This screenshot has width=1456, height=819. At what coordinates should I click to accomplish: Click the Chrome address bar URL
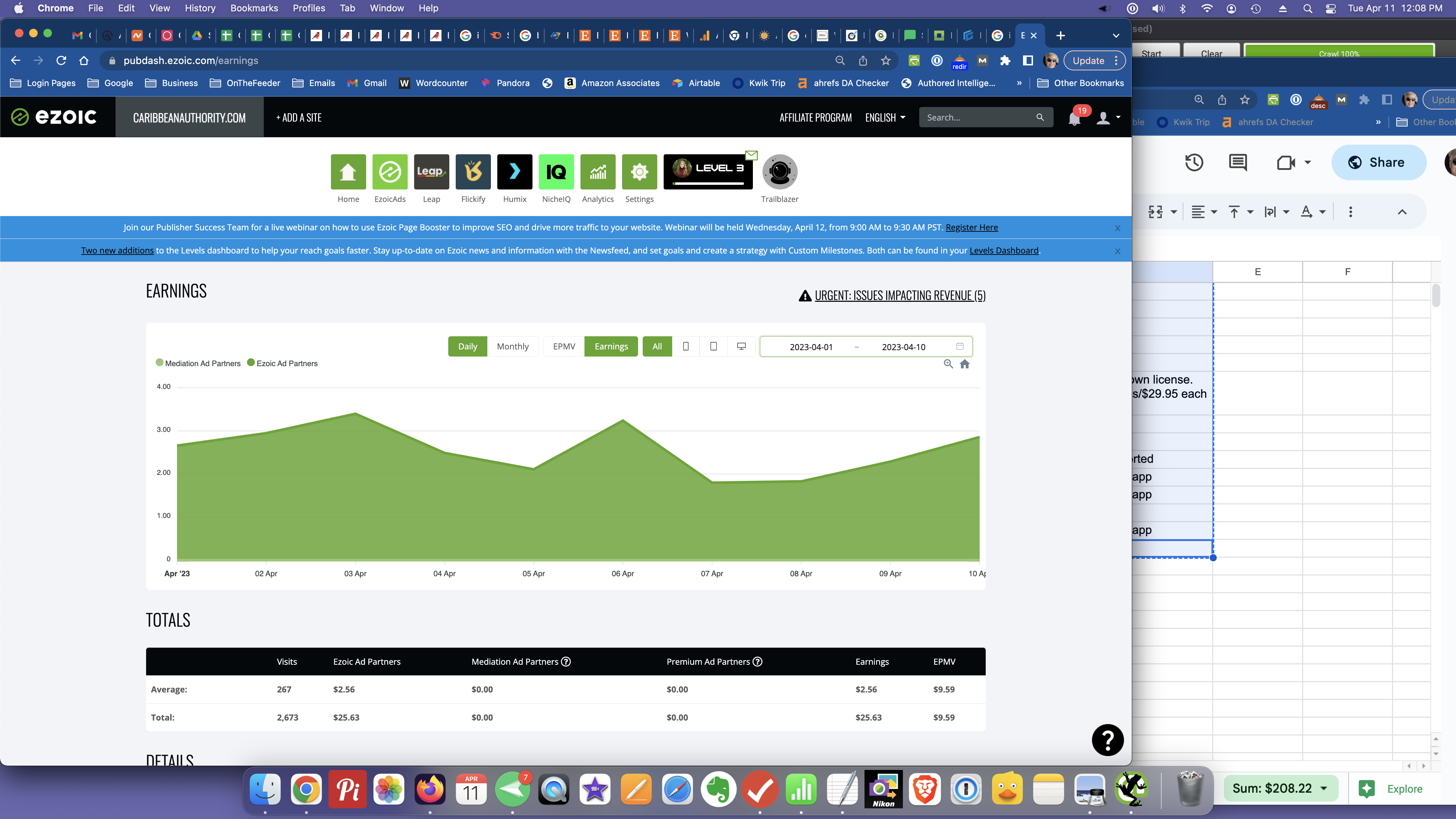point(191,60)
